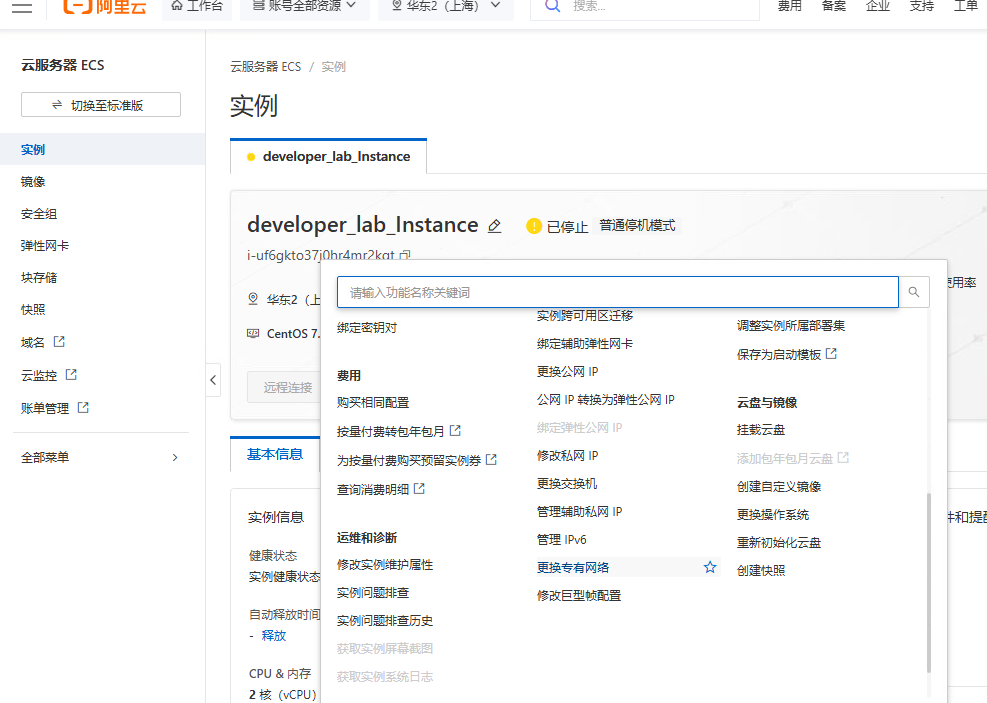The height and width of the screenshot is (703, 987).
Task: Choose 绑定辅助弹性网卡 from the menu
Action: pyautogui.click(x=585, y=344)
